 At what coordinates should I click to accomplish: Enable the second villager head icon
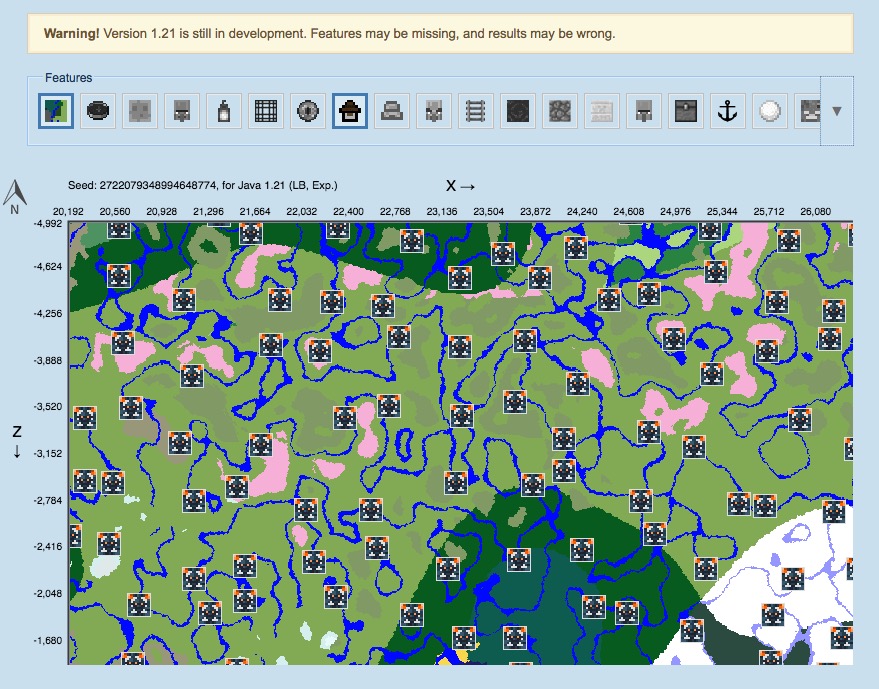[x=644, y=111]
